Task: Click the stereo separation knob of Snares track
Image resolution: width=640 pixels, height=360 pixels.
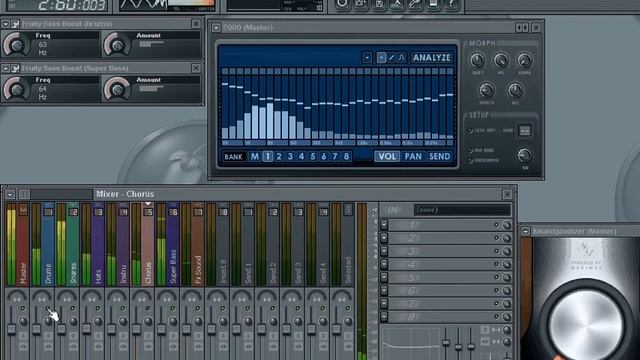Action: point(73,322)
